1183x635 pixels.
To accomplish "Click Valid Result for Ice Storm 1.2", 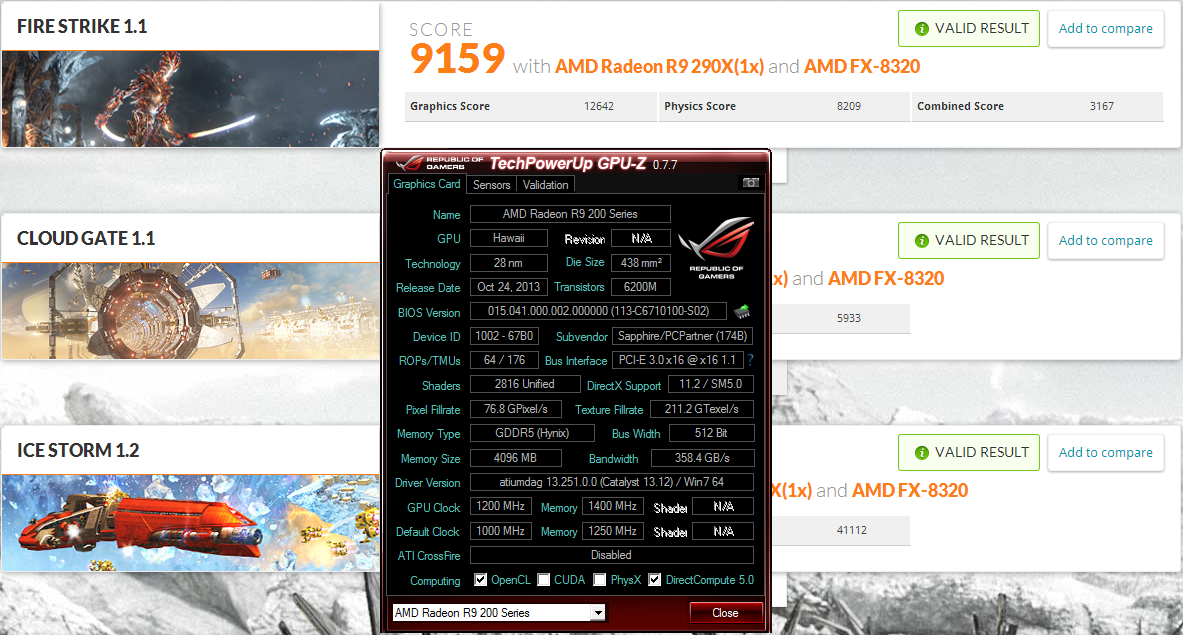I will pos(969,452).
